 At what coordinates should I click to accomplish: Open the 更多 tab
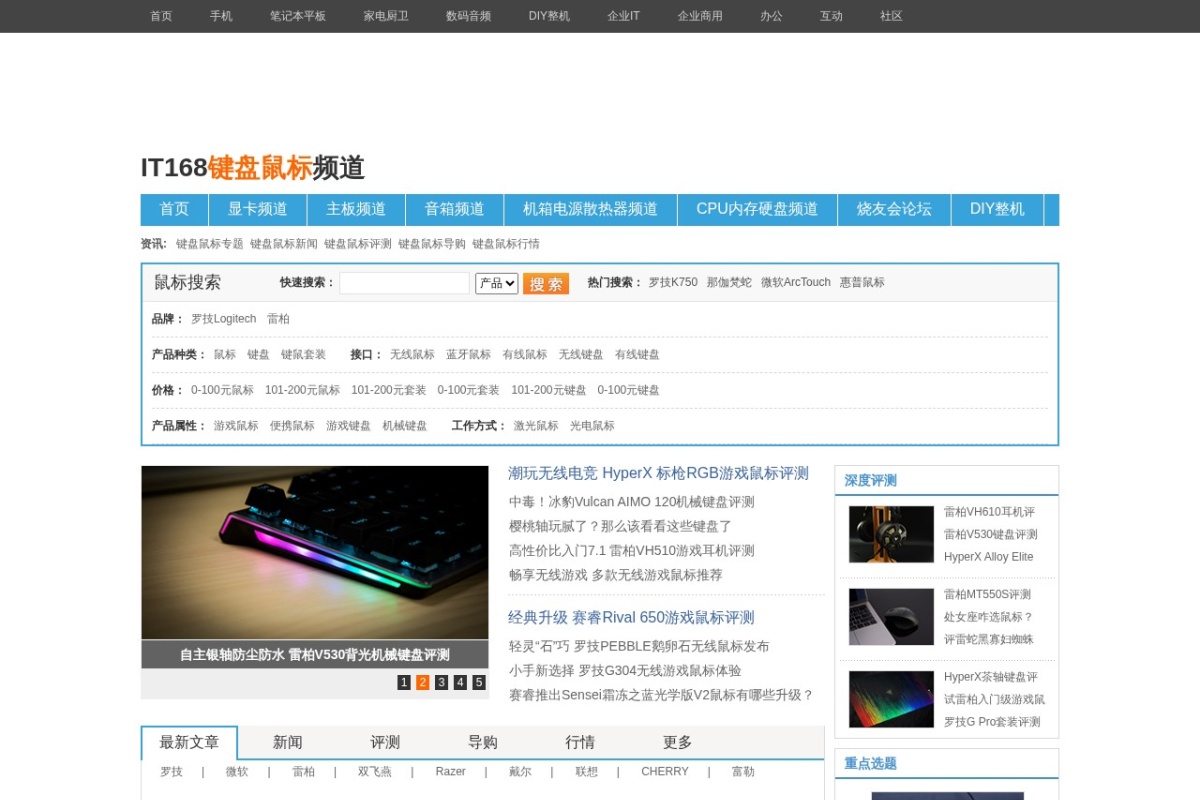(x=677, y=743)
